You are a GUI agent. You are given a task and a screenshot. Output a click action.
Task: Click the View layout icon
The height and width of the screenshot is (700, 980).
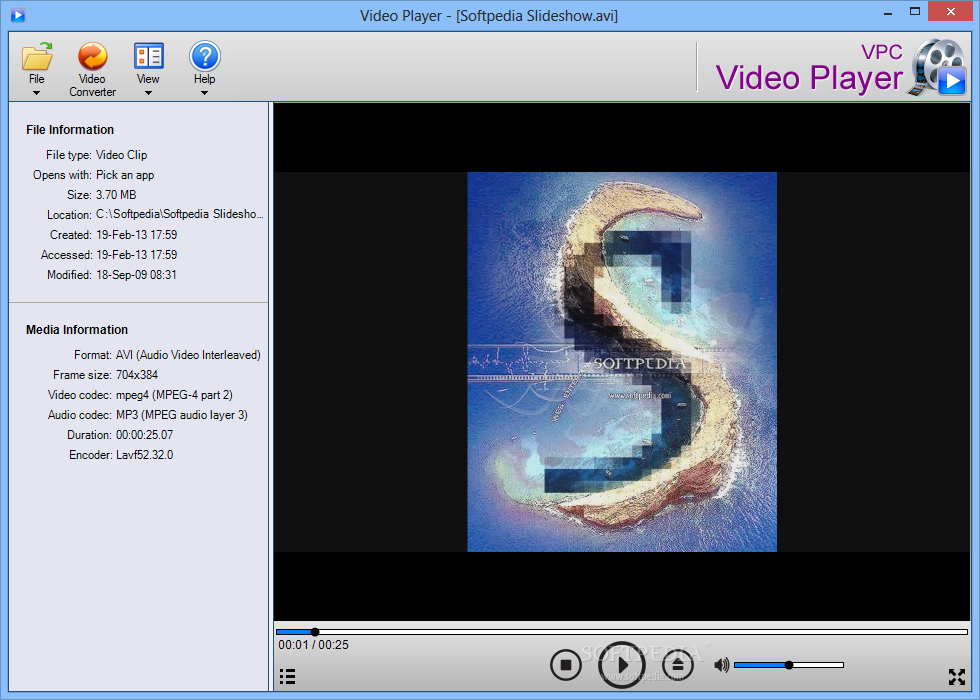coord(149,56)
